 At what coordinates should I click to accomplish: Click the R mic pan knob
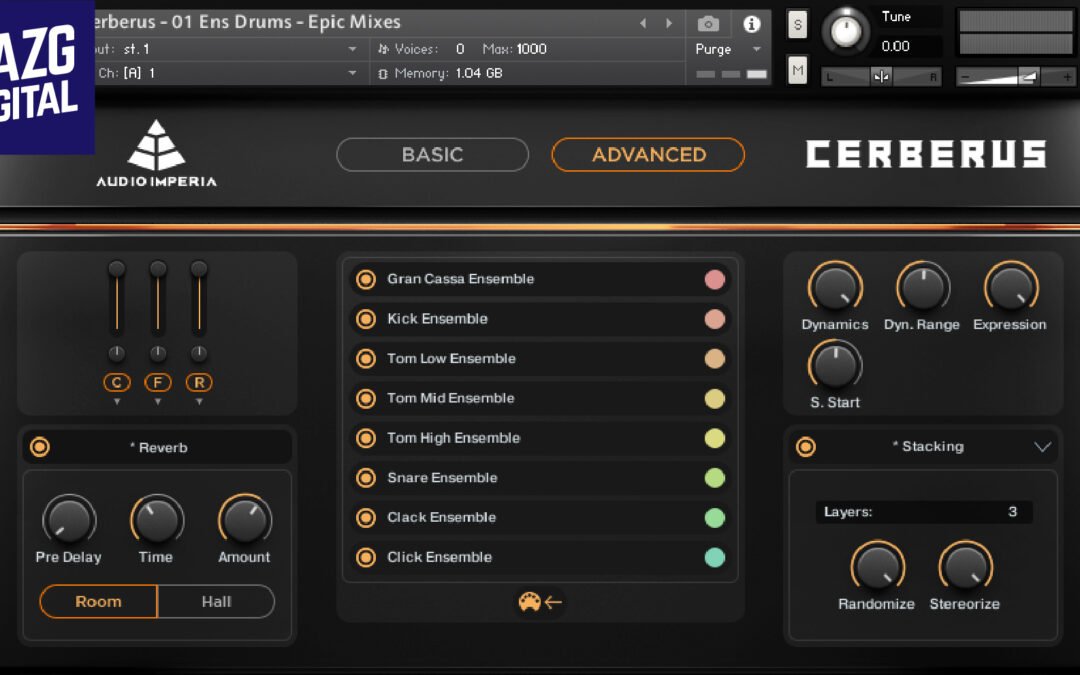pyautogui.click(x=199, y=353)
